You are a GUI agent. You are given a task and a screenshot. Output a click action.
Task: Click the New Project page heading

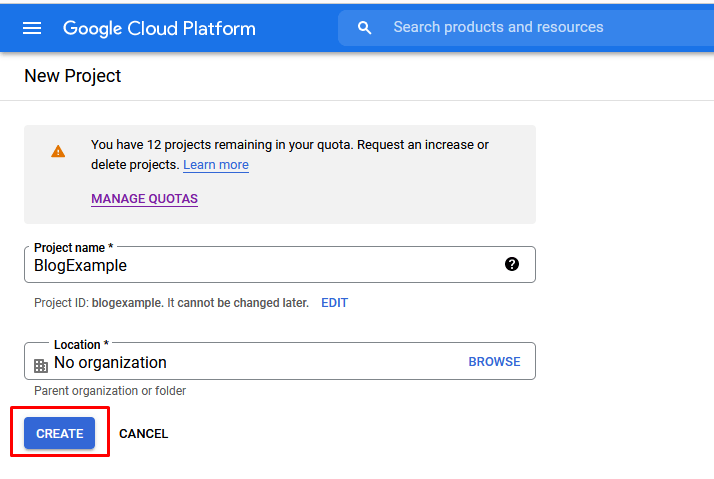(x=72, y=76)
